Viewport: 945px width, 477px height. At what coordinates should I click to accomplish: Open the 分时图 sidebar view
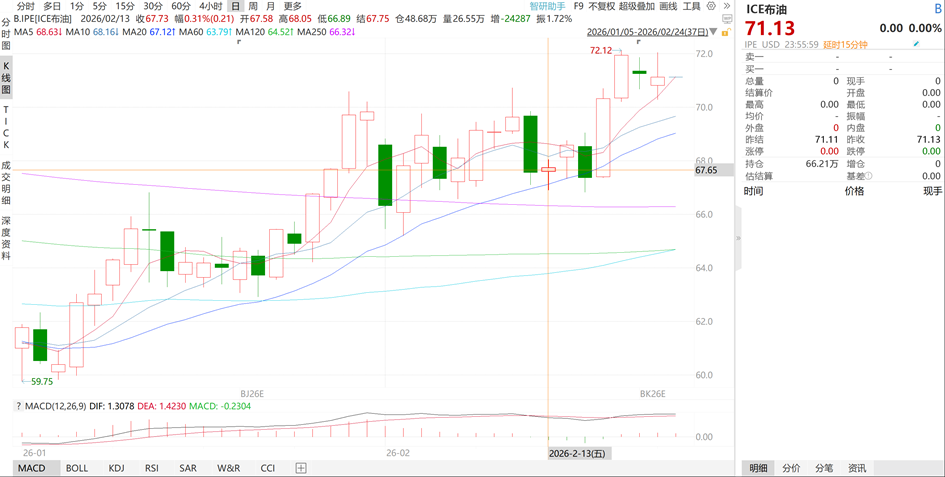[6, 32]
